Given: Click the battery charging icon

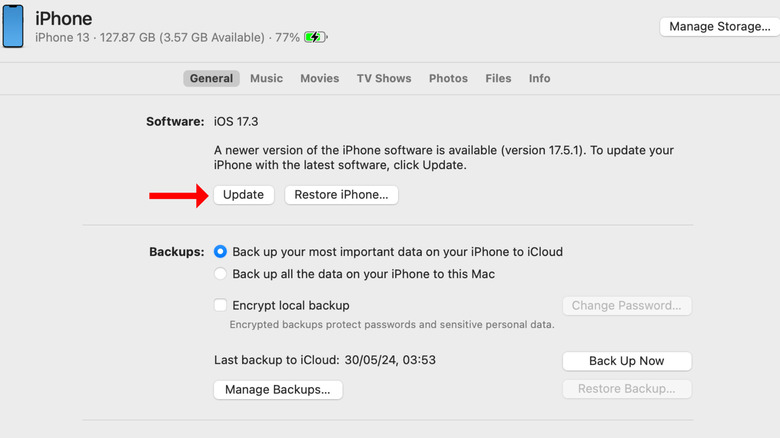Looking at the screenshot, I should click(315, 37).
